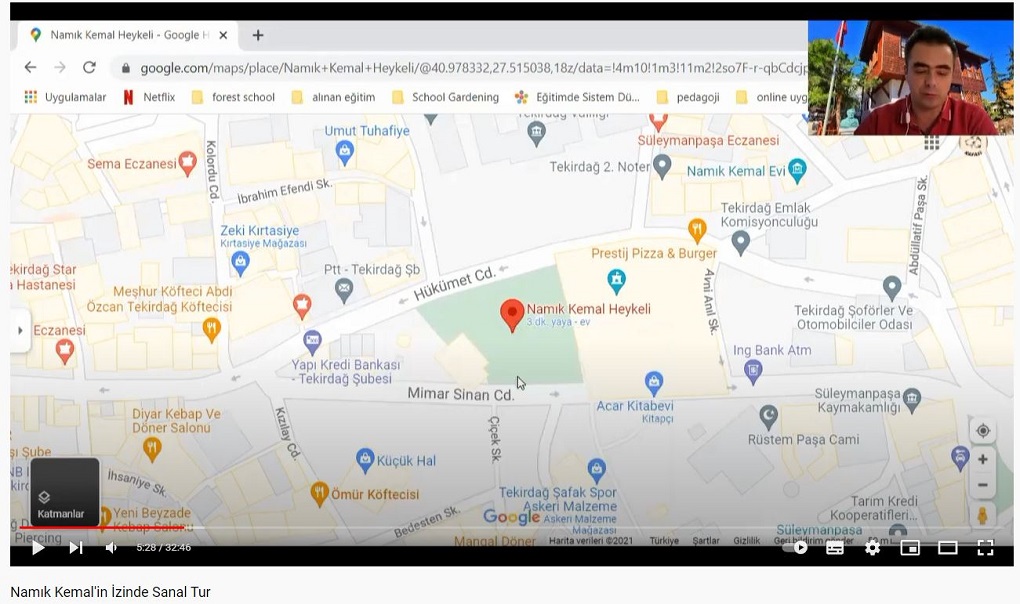1020x604 pixels.
Task: Click the Acar Kitabevi bookstore marker
Action: click(x=654, y=383)
